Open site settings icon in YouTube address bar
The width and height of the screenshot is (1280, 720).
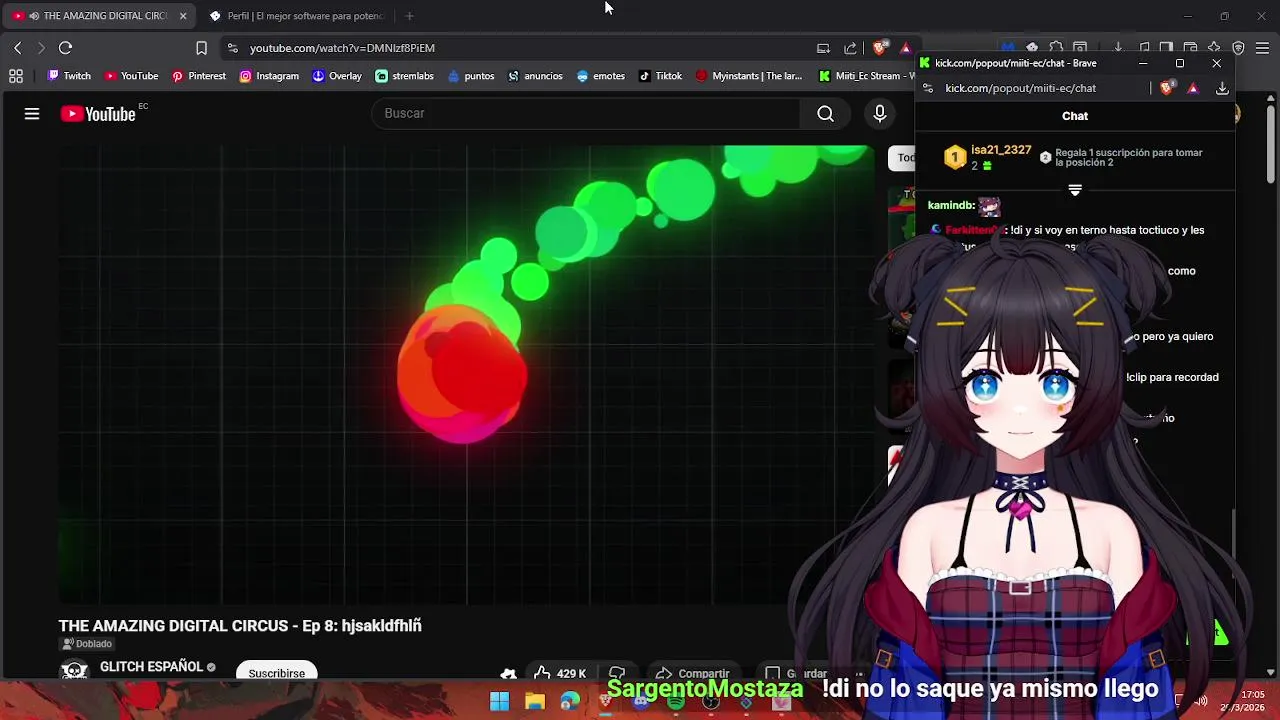point(232,48)
